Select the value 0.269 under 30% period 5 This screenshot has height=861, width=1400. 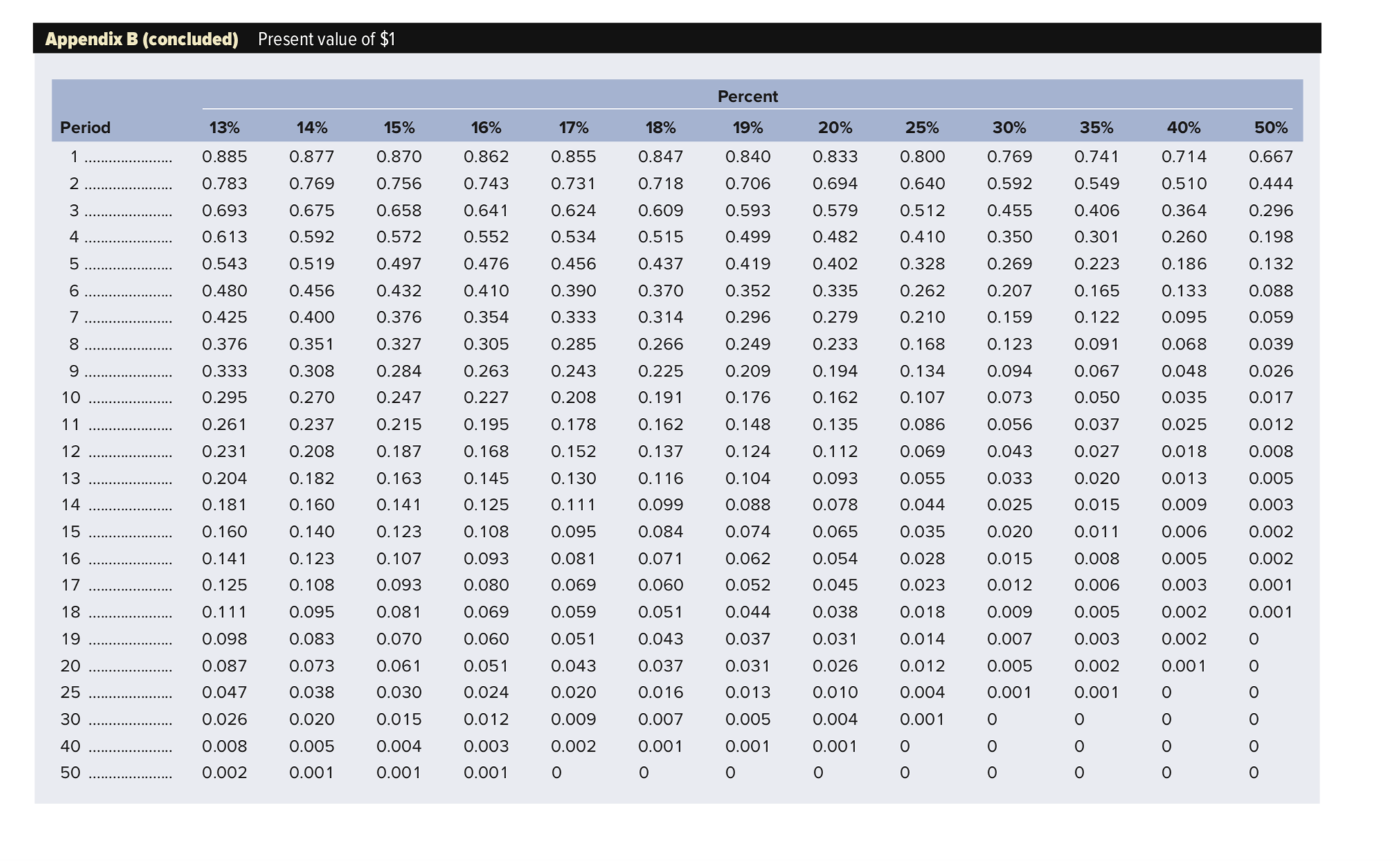pyautogui.click(x=1008, y=263)
